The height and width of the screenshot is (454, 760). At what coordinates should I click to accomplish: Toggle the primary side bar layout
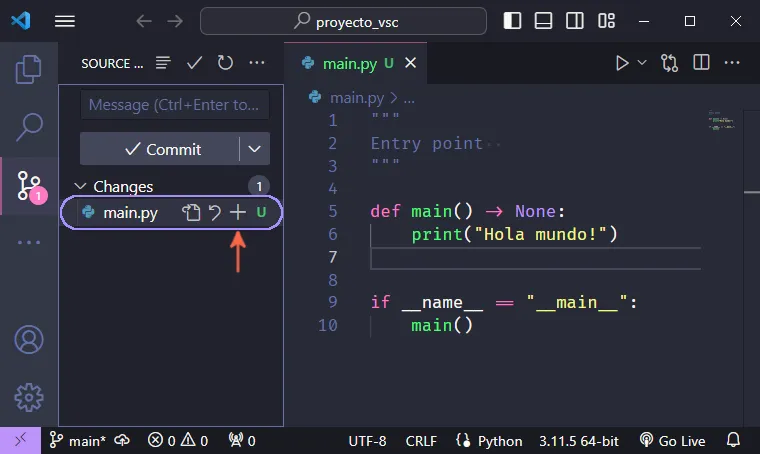click(x=512, y=21)
